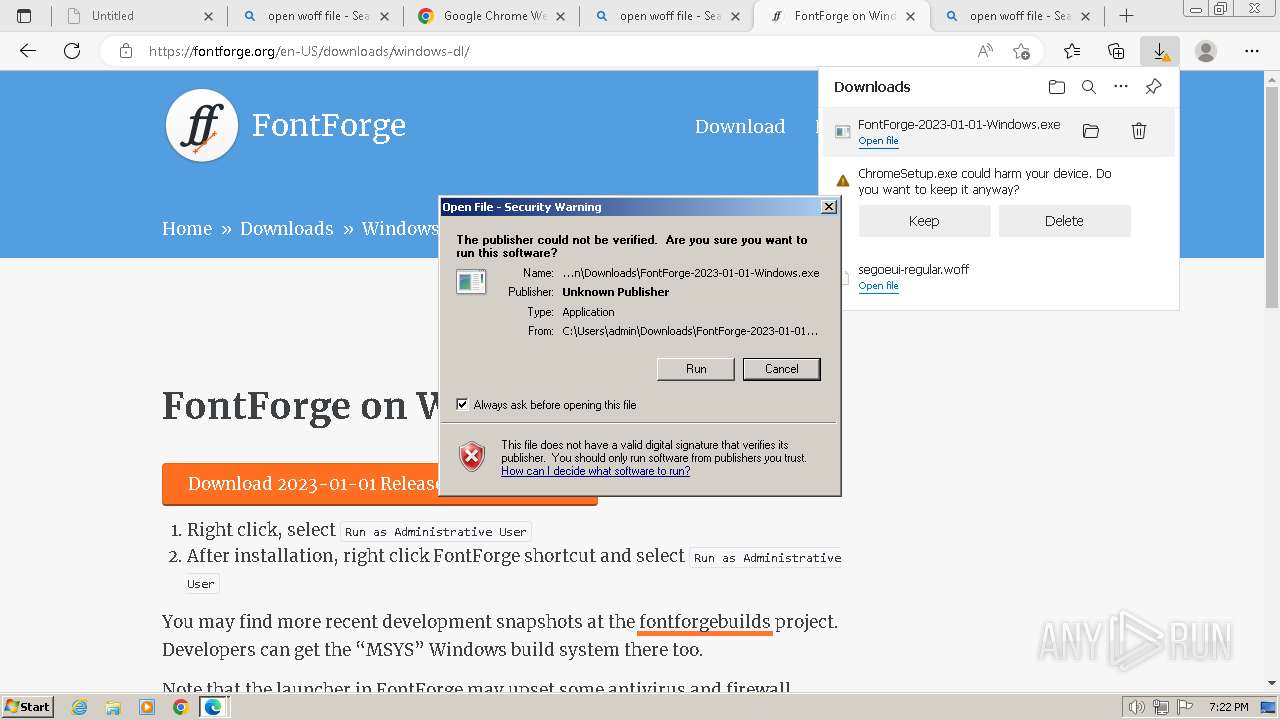This screenshot has width=1280, height=720.
Task: Click the FontForge logo icon
Action: [202, 126]
